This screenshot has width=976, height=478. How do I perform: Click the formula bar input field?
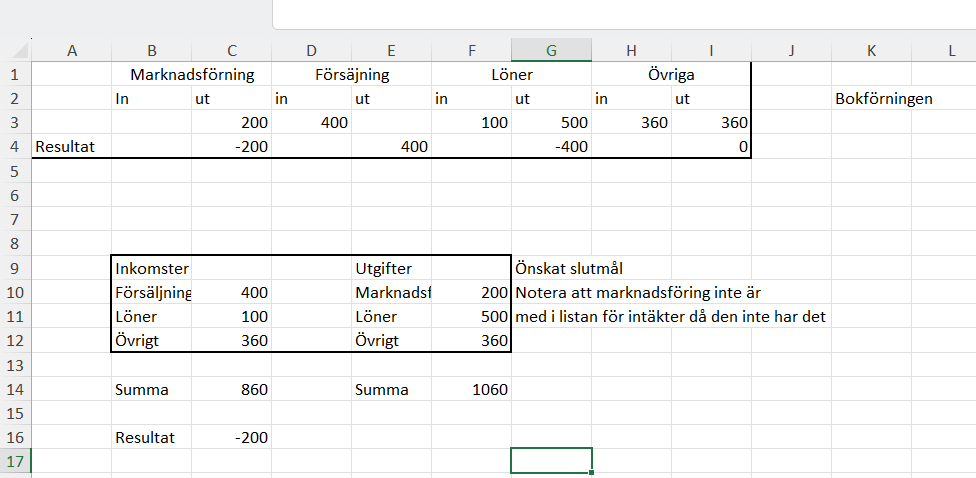[x=624, y=14]
